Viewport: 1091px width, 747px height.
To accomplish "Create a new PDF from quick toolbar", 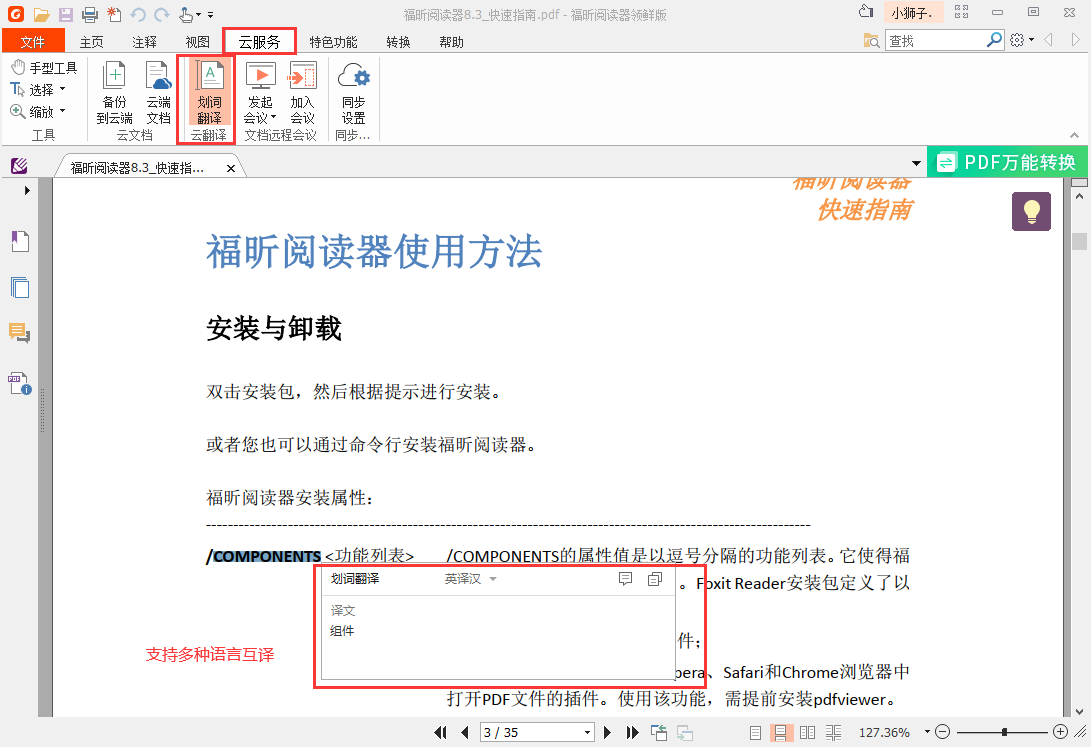I will coord(114,14).
